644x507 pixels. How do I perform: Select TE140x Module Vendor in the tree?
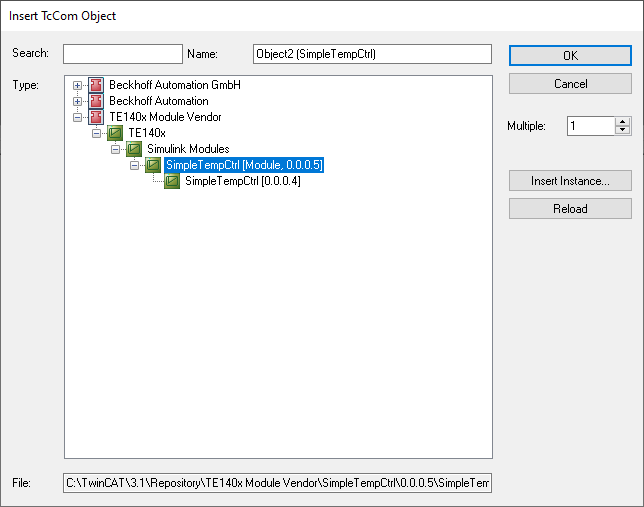click(x=165, y=117)
